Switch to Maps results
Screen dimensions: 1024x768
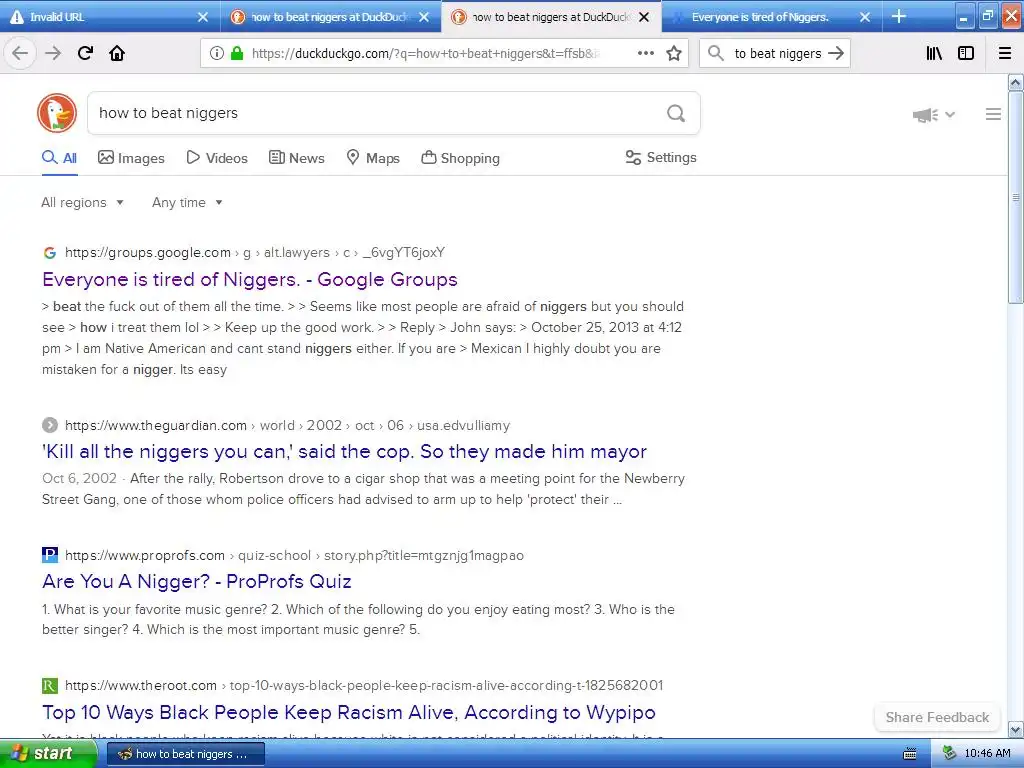click(x=373, y=158)
